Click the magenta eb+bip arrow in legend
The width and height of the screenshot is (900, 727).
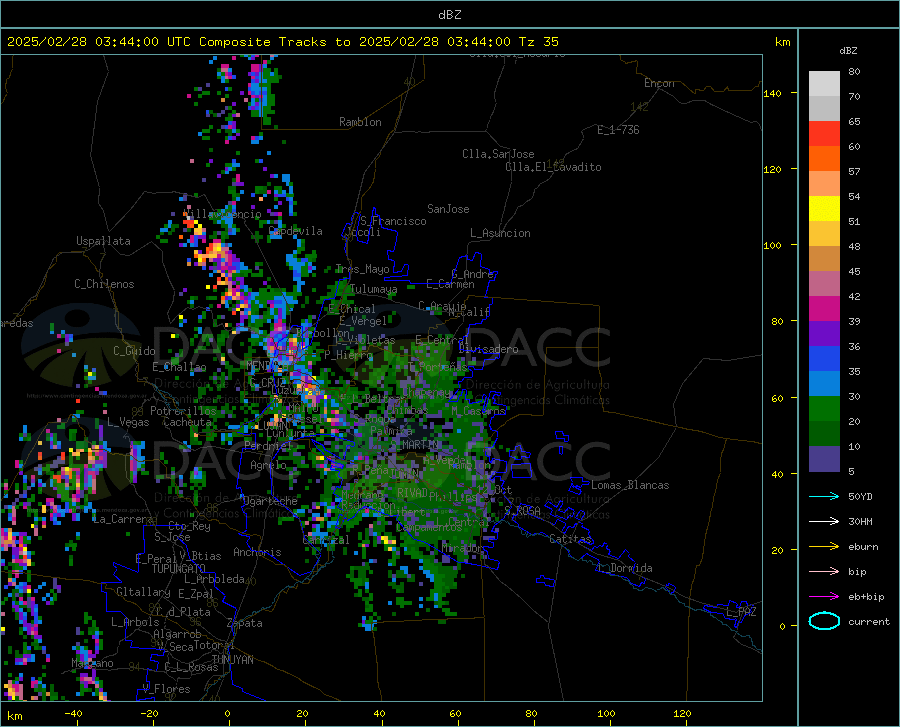824,597
